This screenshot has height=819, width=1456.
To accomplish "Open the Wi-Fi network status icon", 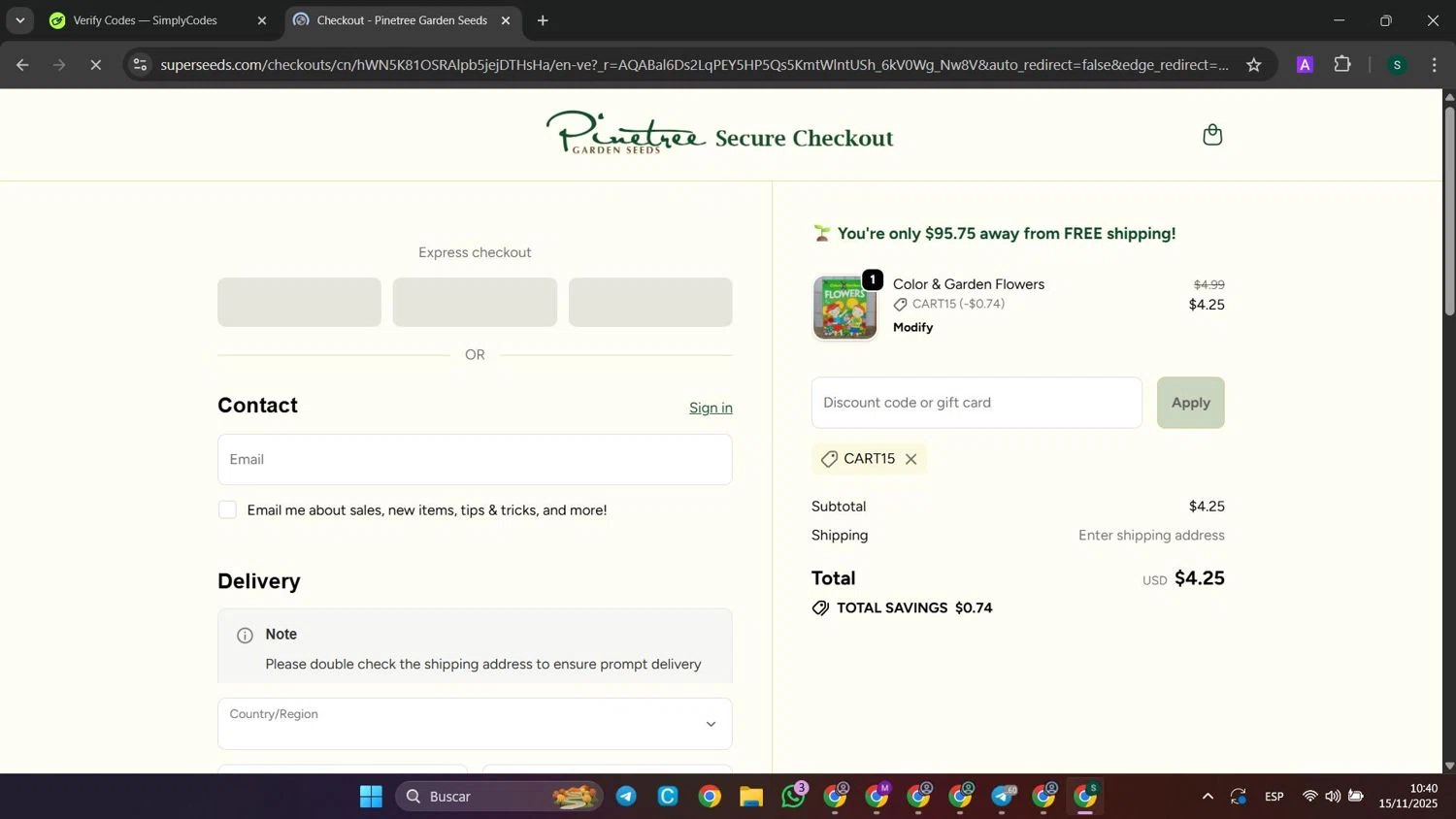I will coord(1309,797).
